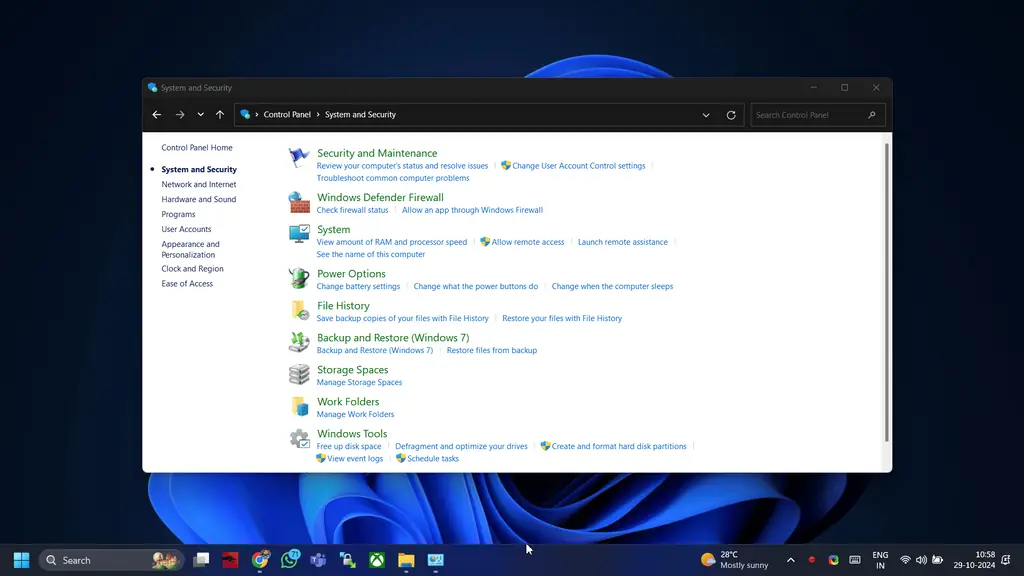Image resolution: width=1024 pixels, height=576 pixels.
Task: Open Ease of Access category
Action: pyautogui.click(x=187, y=283)
